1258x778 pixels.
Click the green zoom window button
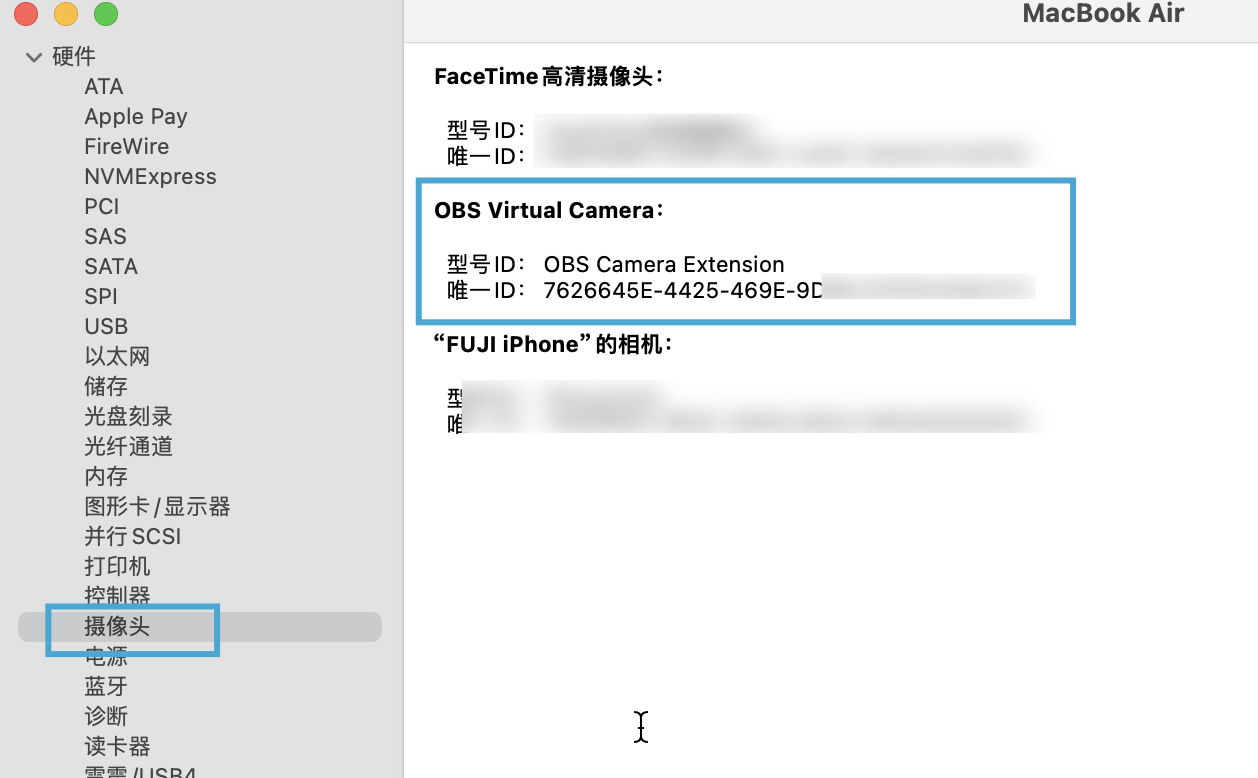[105, 14]
